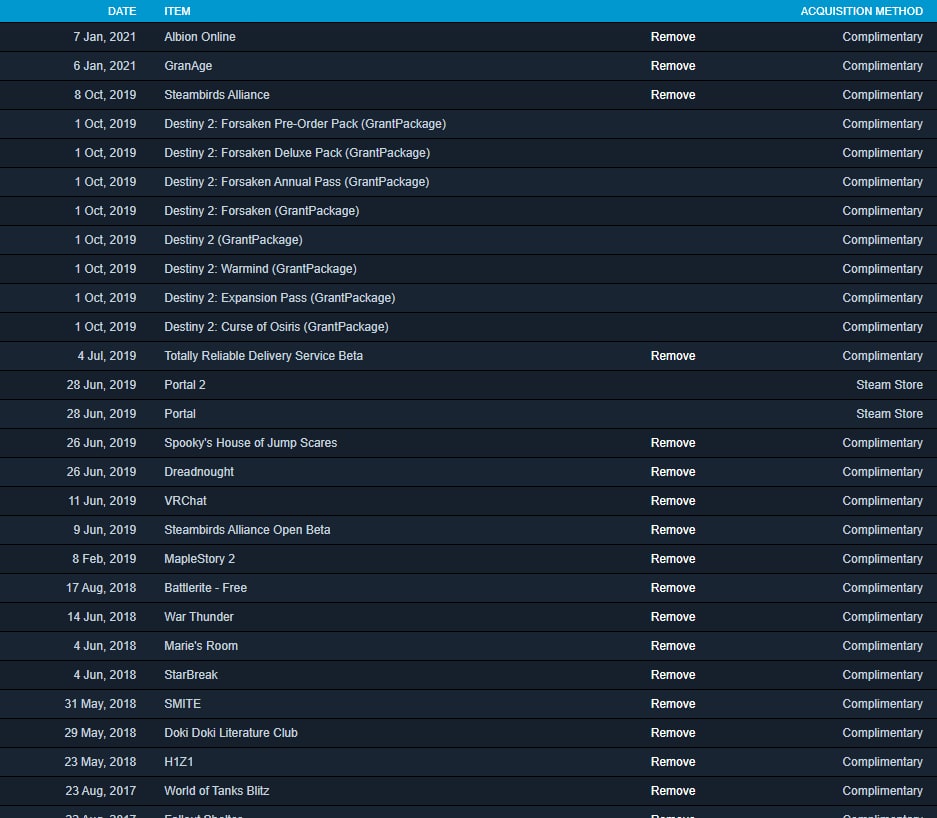Click the date 14 Jun, 2018

102,617
